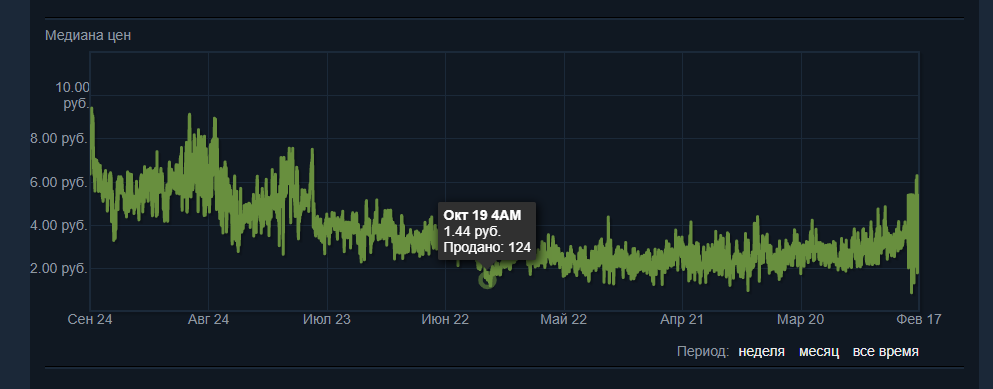Click the 'Июл 23' x-axis label

[x=327, y=319]
